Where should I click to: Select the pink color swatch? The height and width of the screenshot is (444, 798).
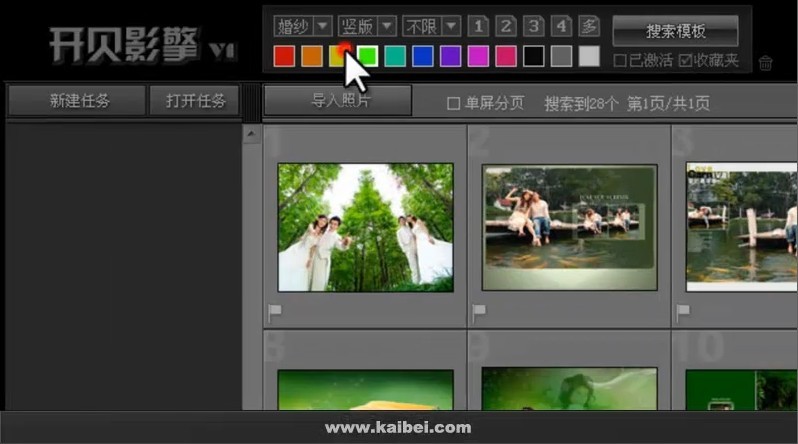pos(506,56)
